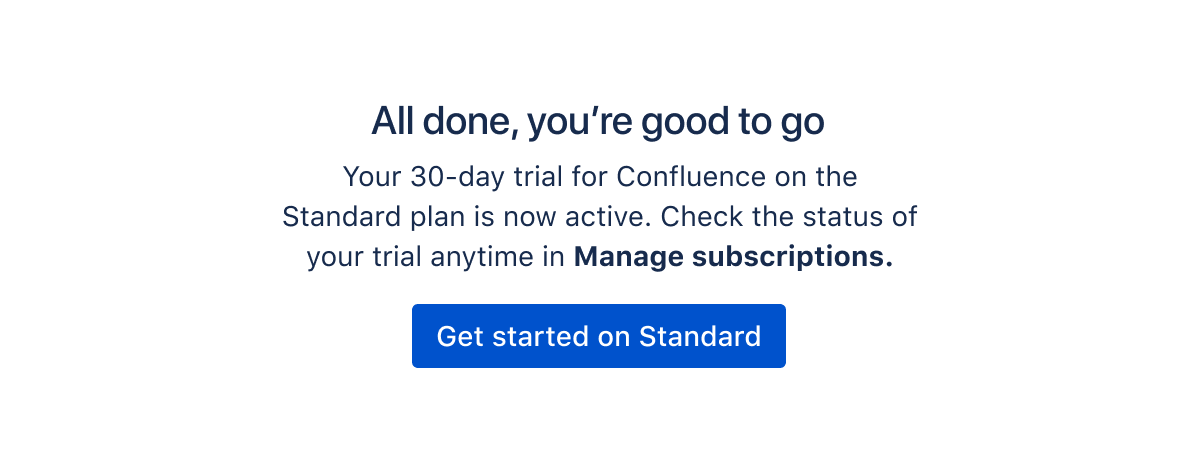Open the Manage subscriptions bold link

coord(733,257)
